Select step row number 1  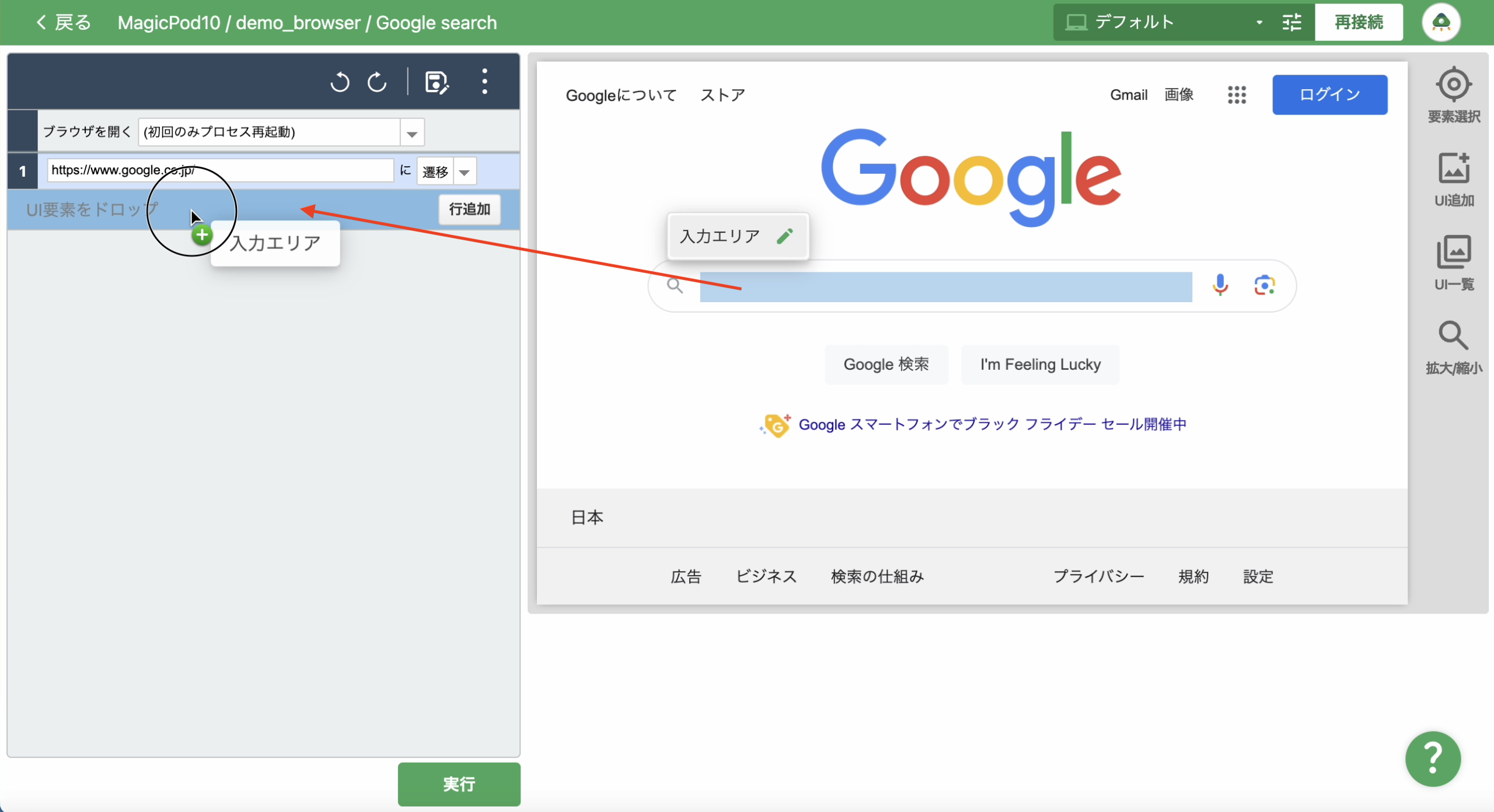pyautogui.click(x=23, y=171)
